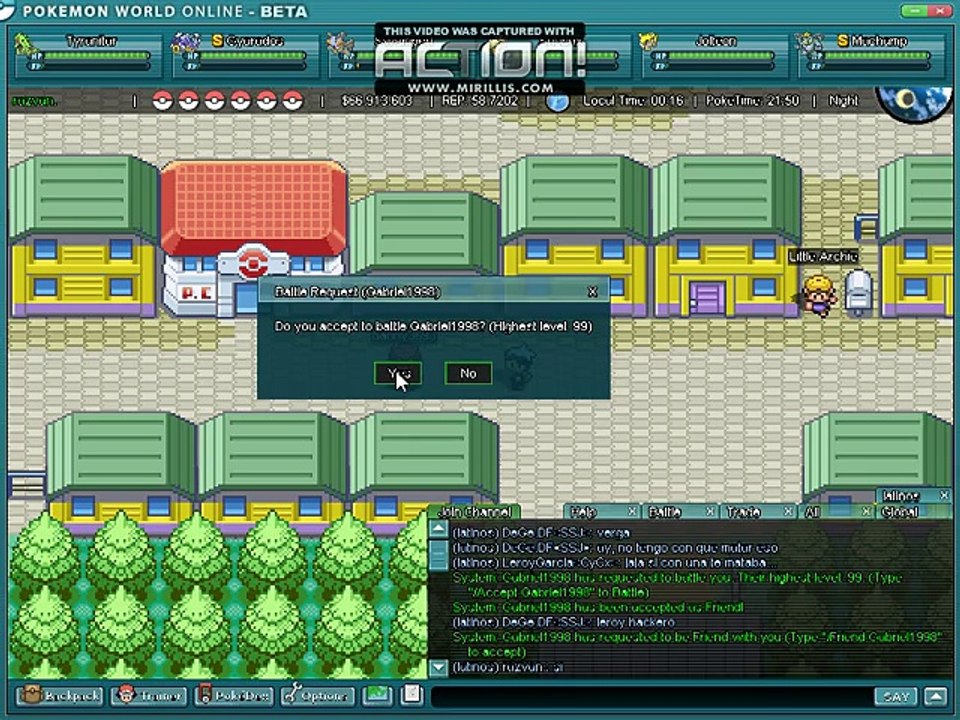Click 'requested to be Friend with you' message
Viewport: 960px width, 720px height.
(x=697, y=644)
